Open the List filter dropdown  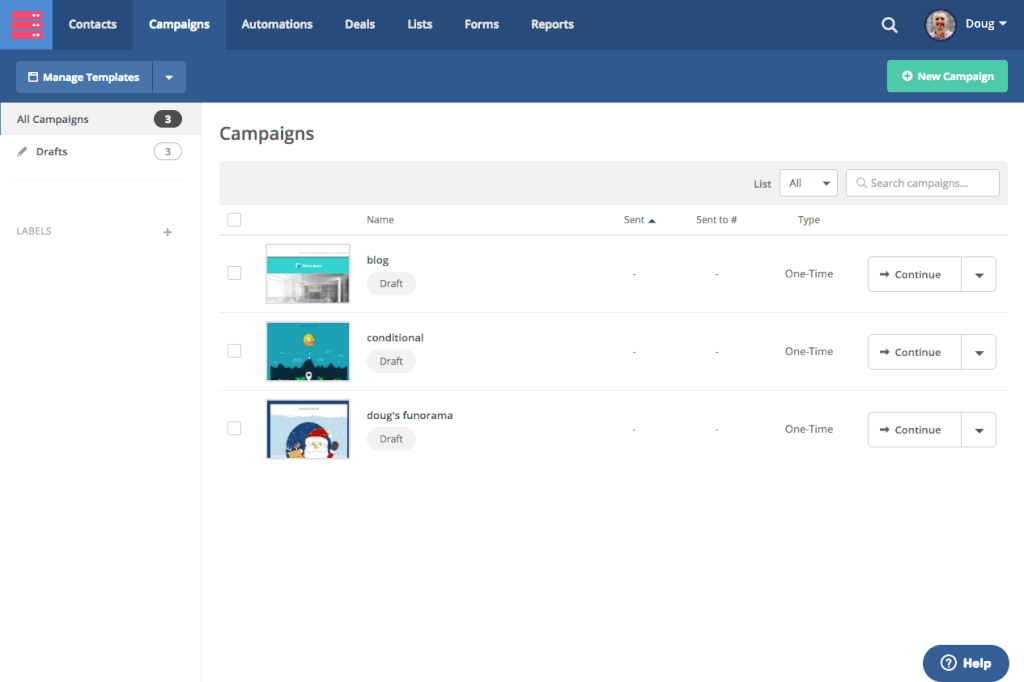point(808,183)
